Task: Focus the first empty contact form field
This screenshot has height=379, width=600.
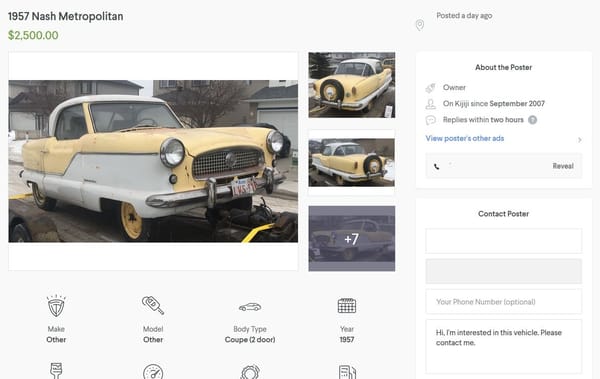Action: (504, 241)
